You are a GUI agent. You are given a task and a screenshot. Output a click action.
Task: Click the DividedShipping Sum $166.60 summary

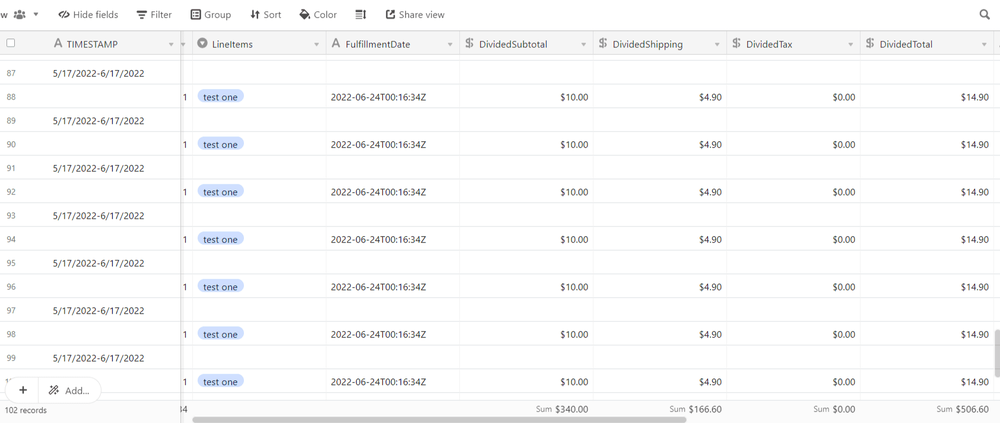coord(695,409)
